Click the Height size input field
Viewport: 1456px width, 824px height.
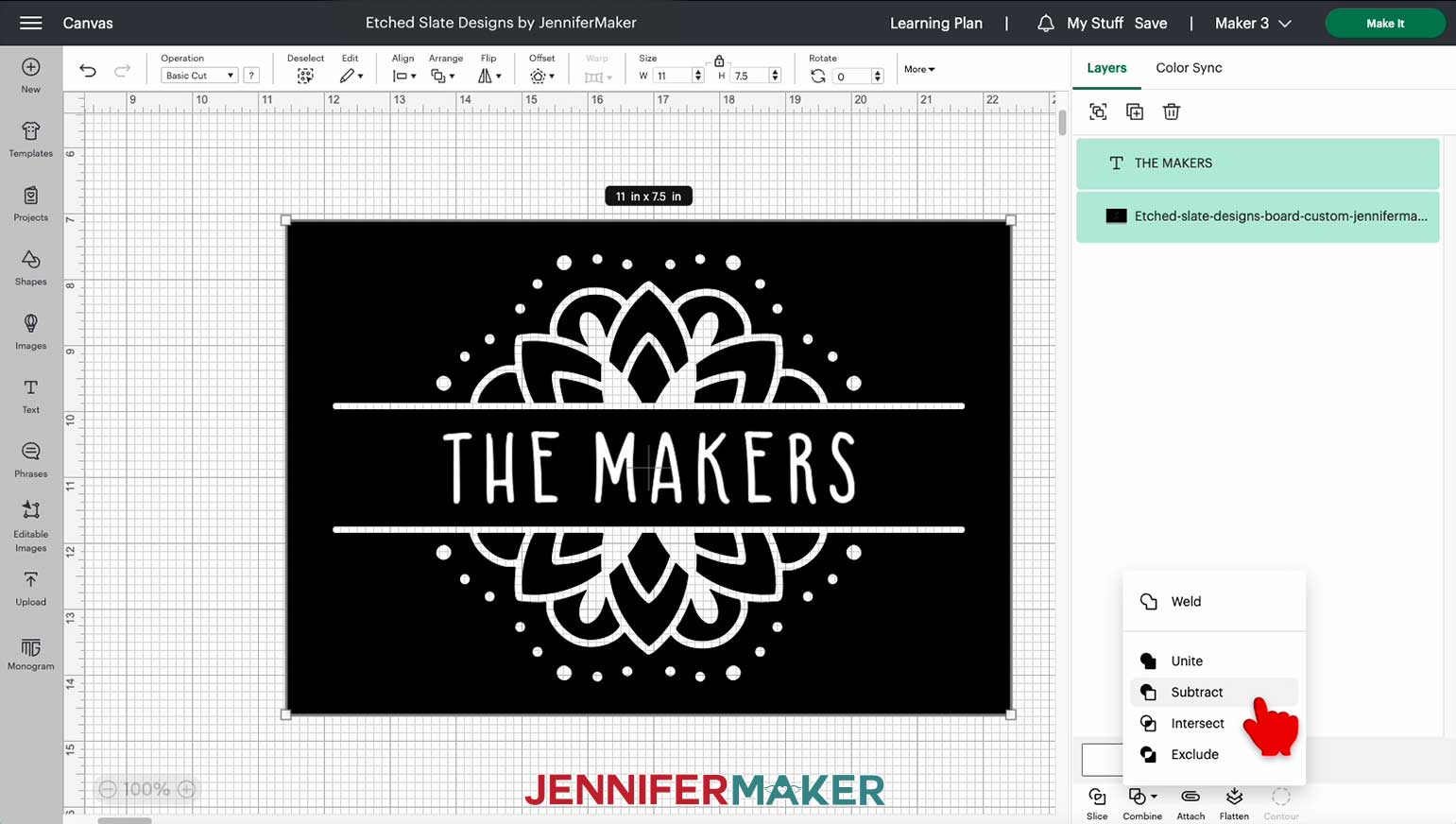(749, 76)
